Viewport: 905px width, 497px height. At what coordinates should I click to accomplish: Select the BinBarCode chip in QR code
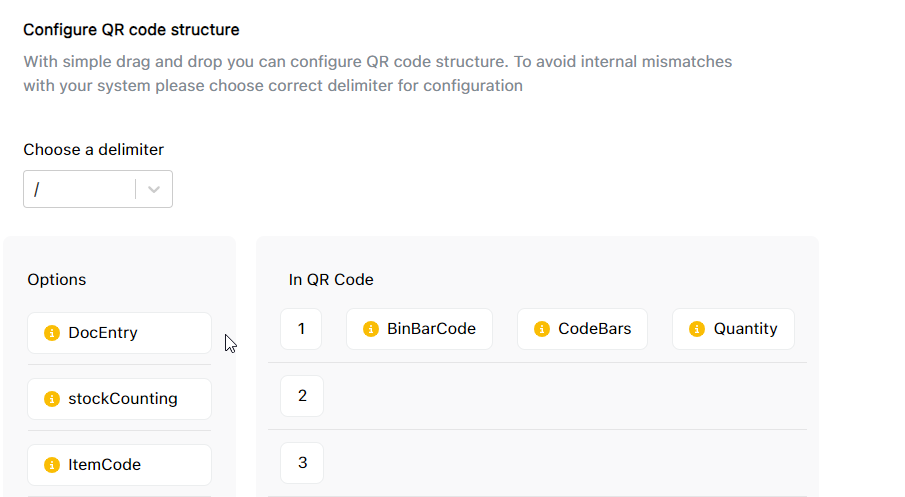click(x=419, y=329)
